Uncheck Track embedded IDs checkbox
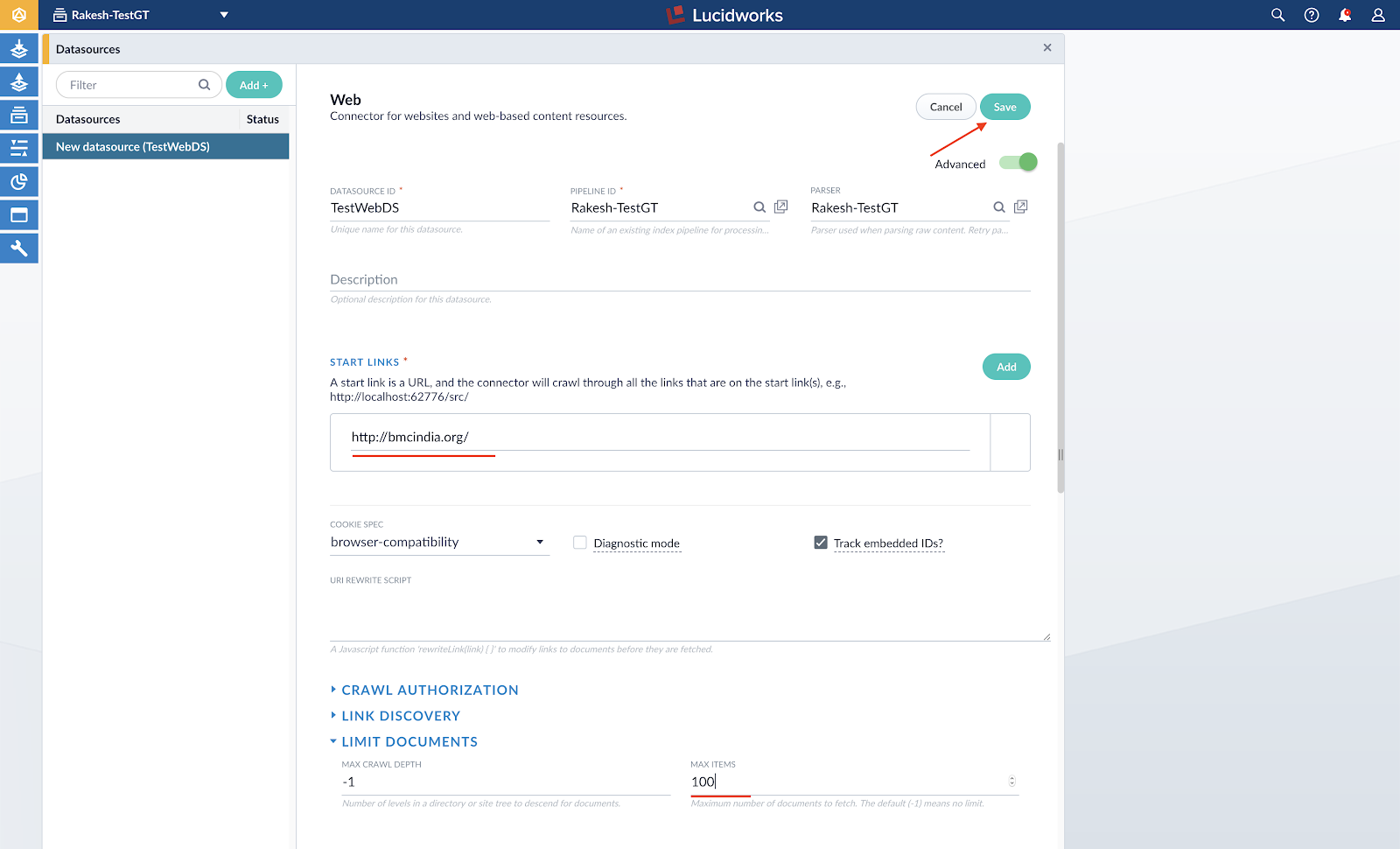Screen dimensions: 1400x849 pos(821,543)
